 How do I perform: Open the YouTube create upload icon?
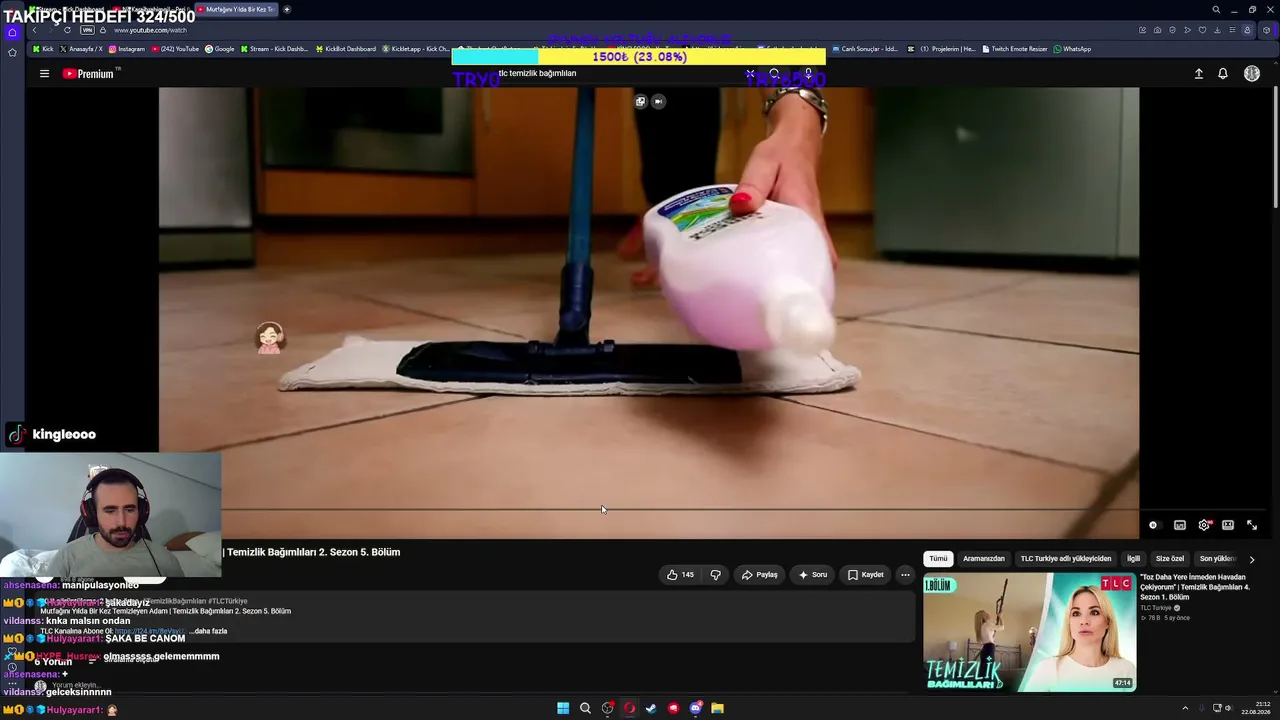[x=1198, y=73]
